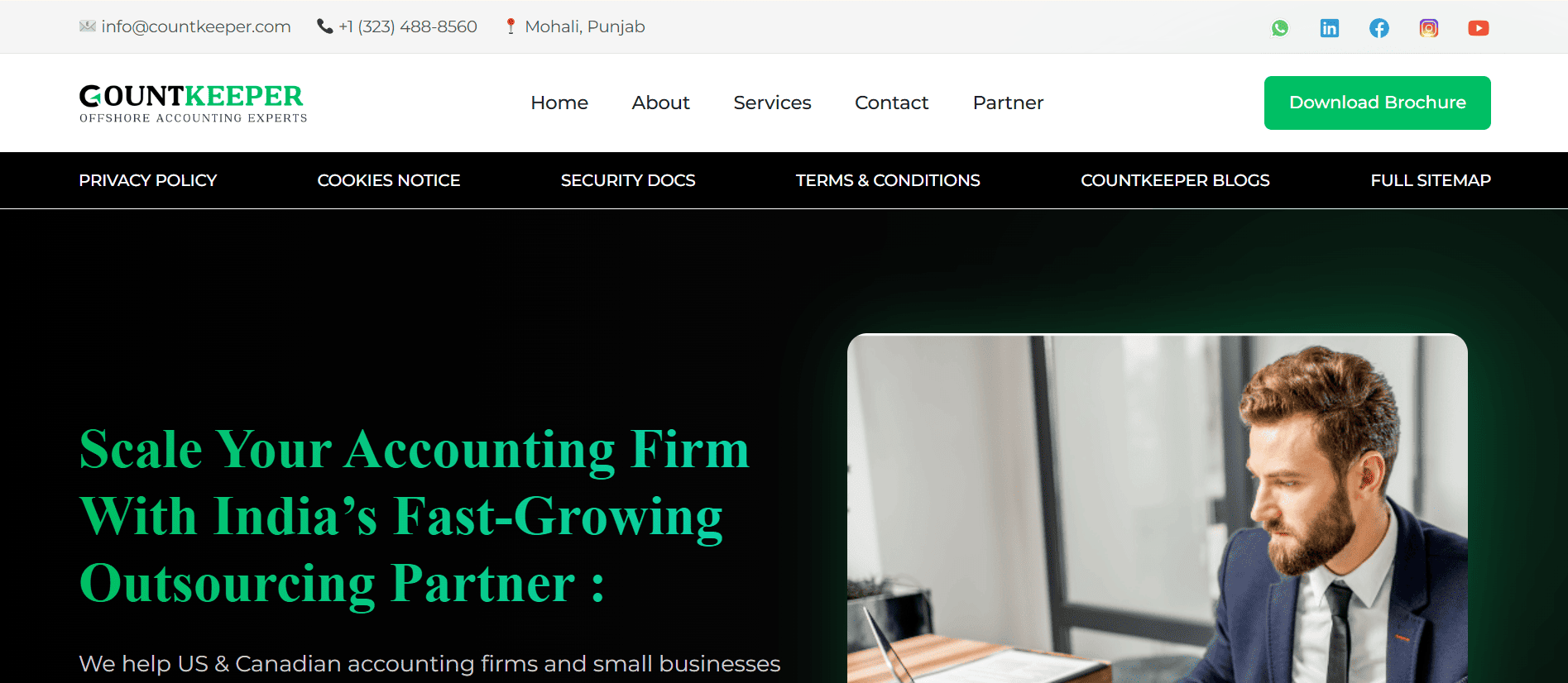Open the Cookies Notice link
The width and height of the screenshot is (1568, 683).
(x=388, y=180)
